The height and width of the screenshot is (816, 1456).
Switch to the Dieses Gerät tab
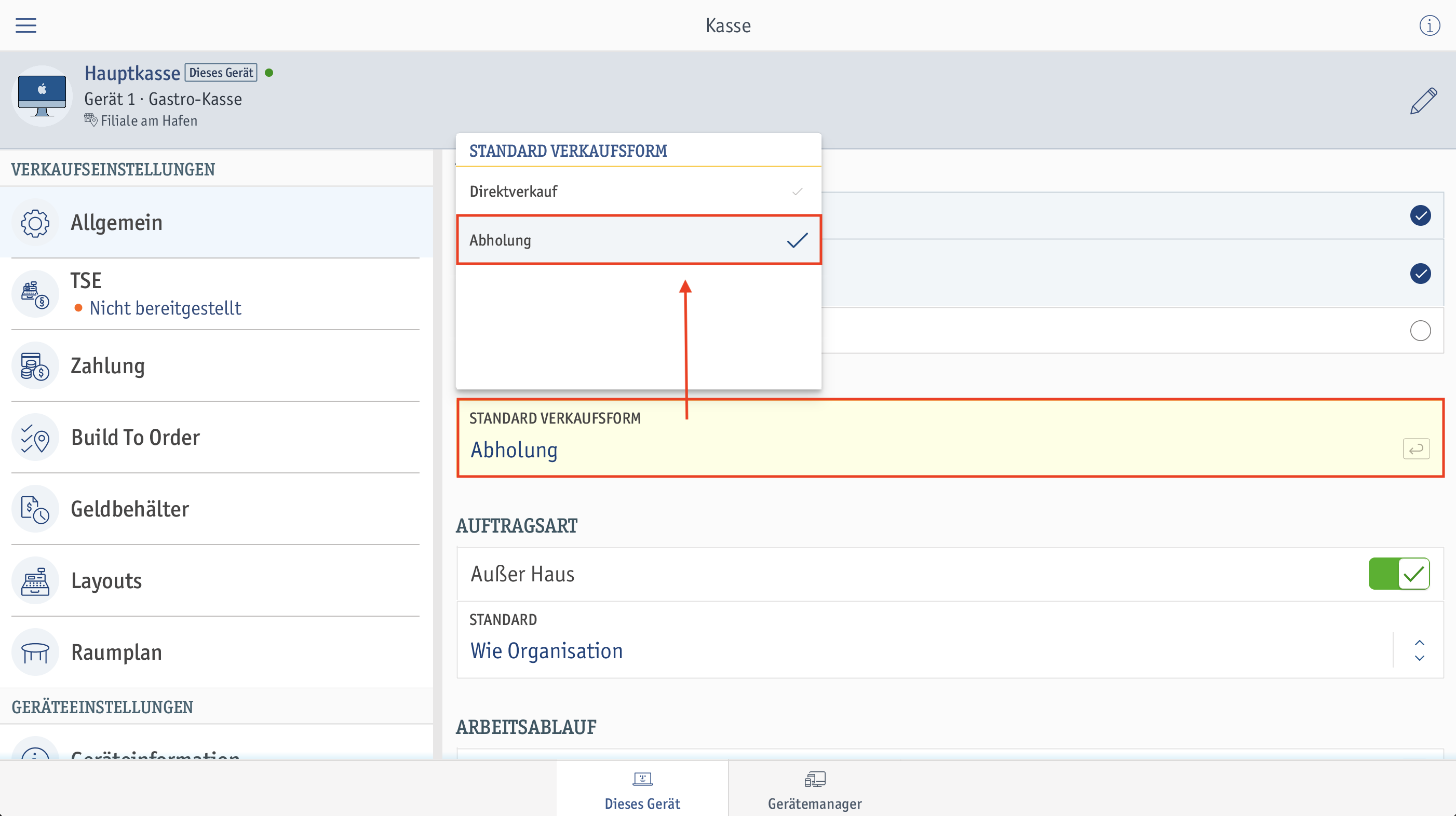tap(642, 788)
